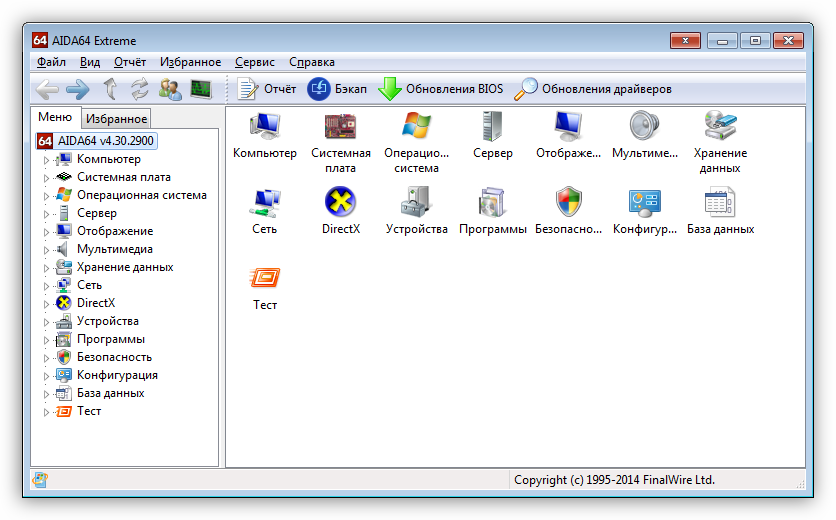
Task: Click the green forward arrow in toolbar
Action: pos(78,89)
